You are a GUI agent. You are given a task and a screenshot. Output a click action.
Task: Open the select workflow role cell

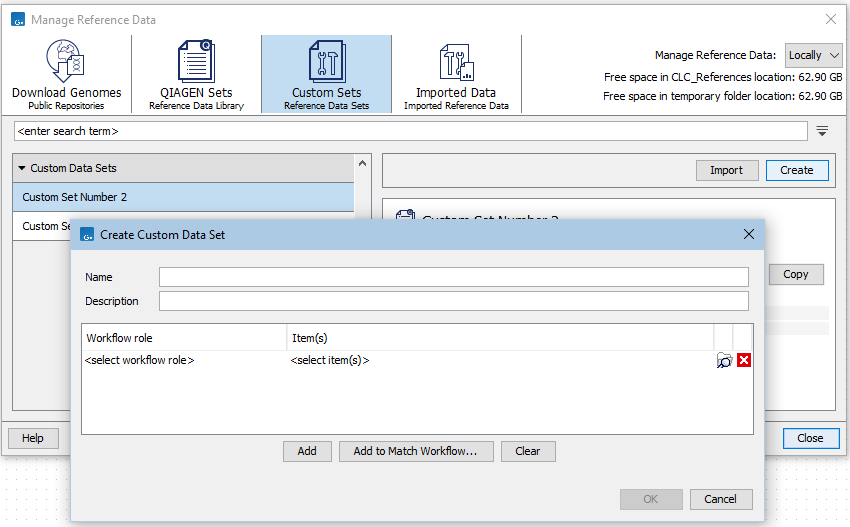[x=183, y=360]
